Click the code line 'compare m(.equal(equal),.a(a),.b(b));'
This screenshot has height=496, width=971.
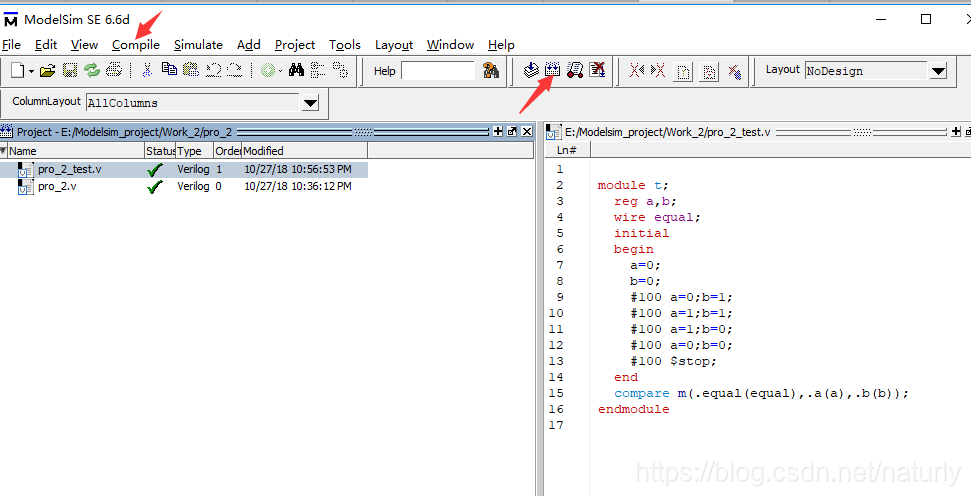[761, 393]
